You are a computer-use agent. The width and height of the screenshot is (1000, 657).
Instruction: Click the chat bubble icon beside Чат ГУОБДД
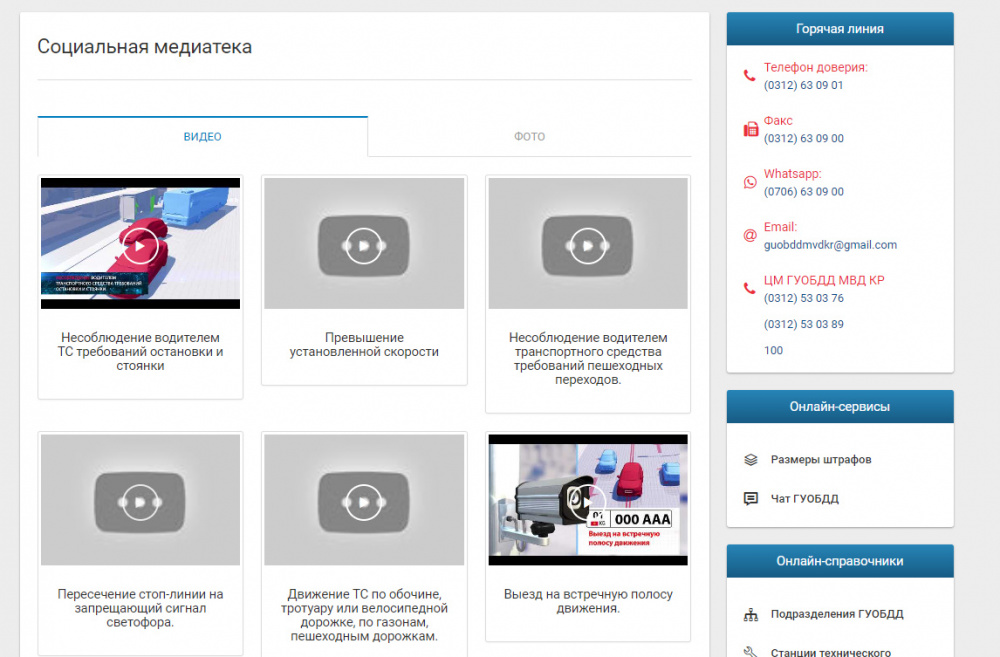point(751,498)
